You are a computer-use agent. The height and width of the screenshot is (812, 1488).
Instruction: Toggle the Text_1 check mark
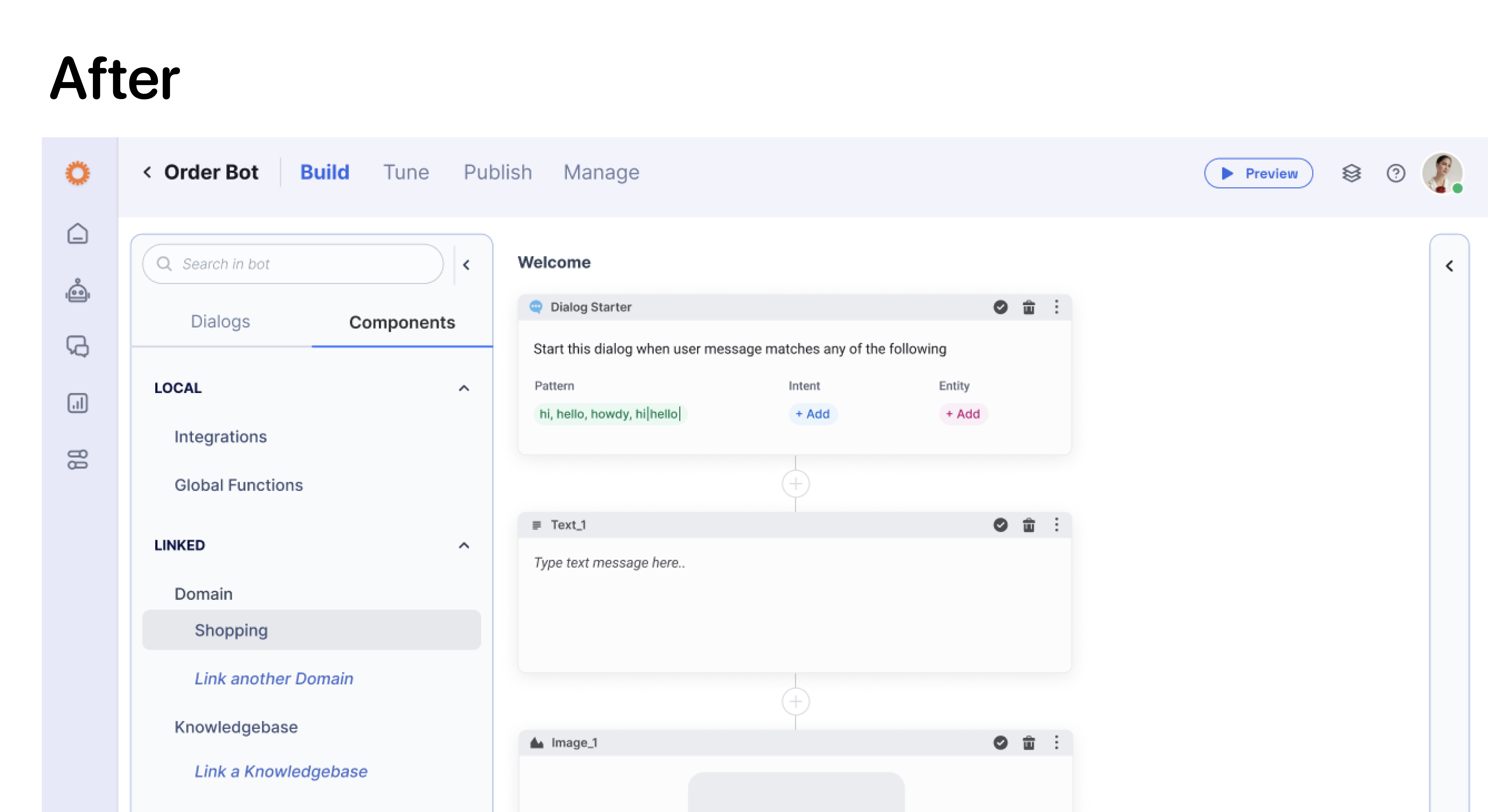point(1000,525)
